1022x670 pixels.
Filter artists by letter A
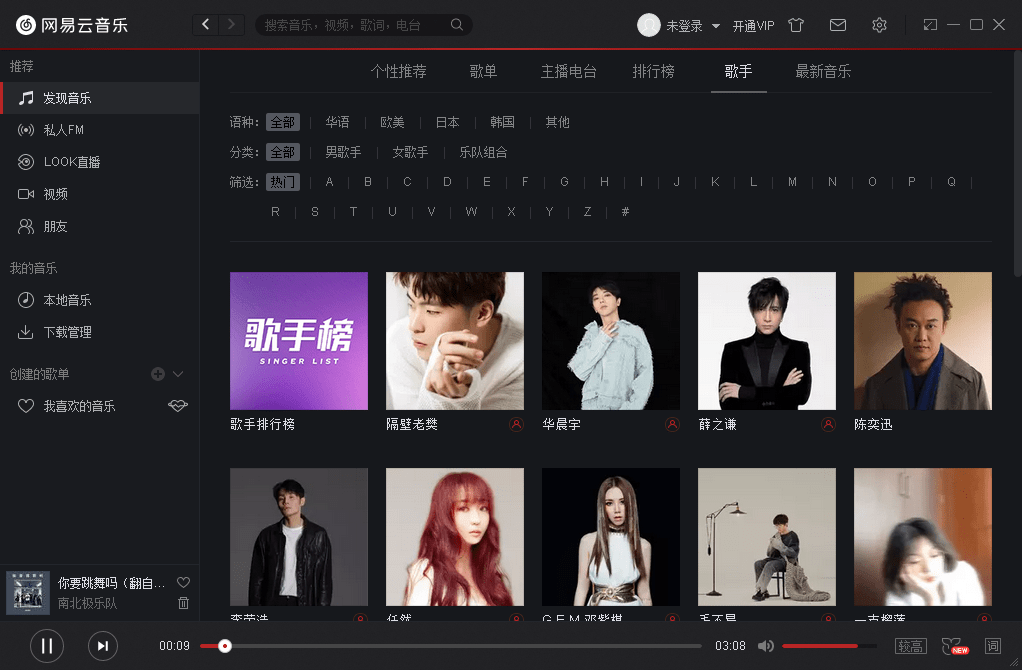click(330, 182)
